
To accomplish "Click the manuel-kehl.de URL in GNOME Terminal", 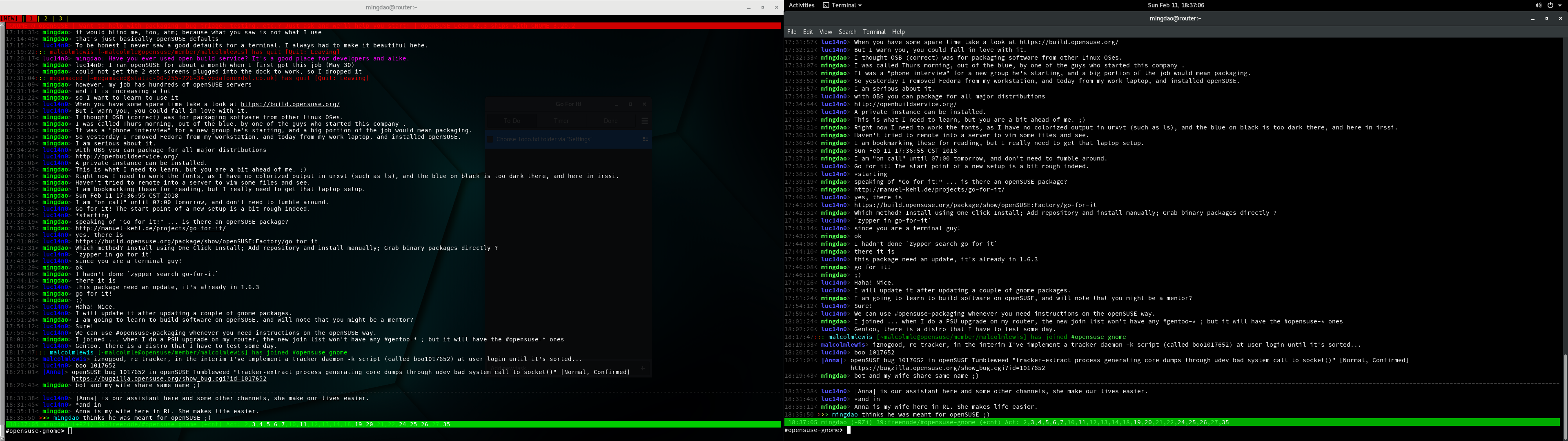I will coord(929,189).
